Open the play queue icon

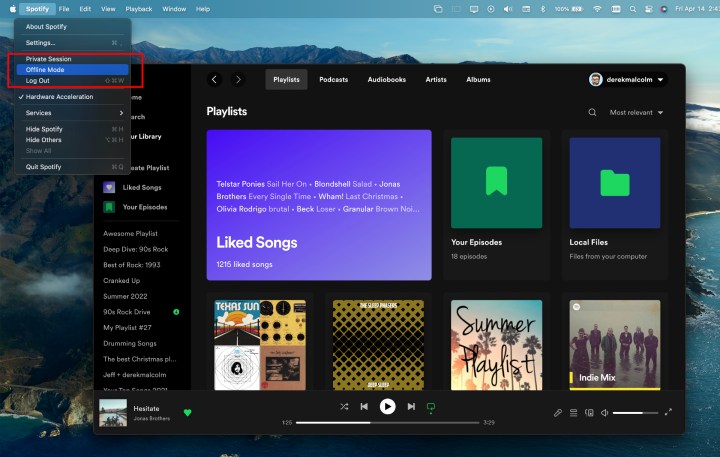[x=574, y=412]
